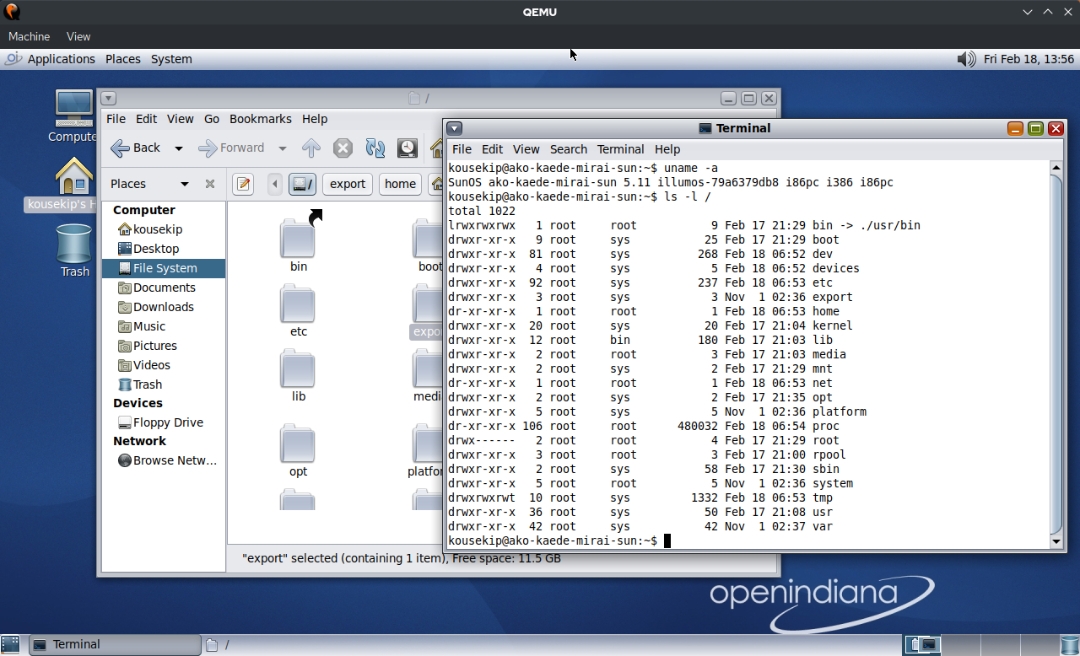Toggle the location text entry edit button
This screenshot has width=1080, height=656.
coord(243,184)
